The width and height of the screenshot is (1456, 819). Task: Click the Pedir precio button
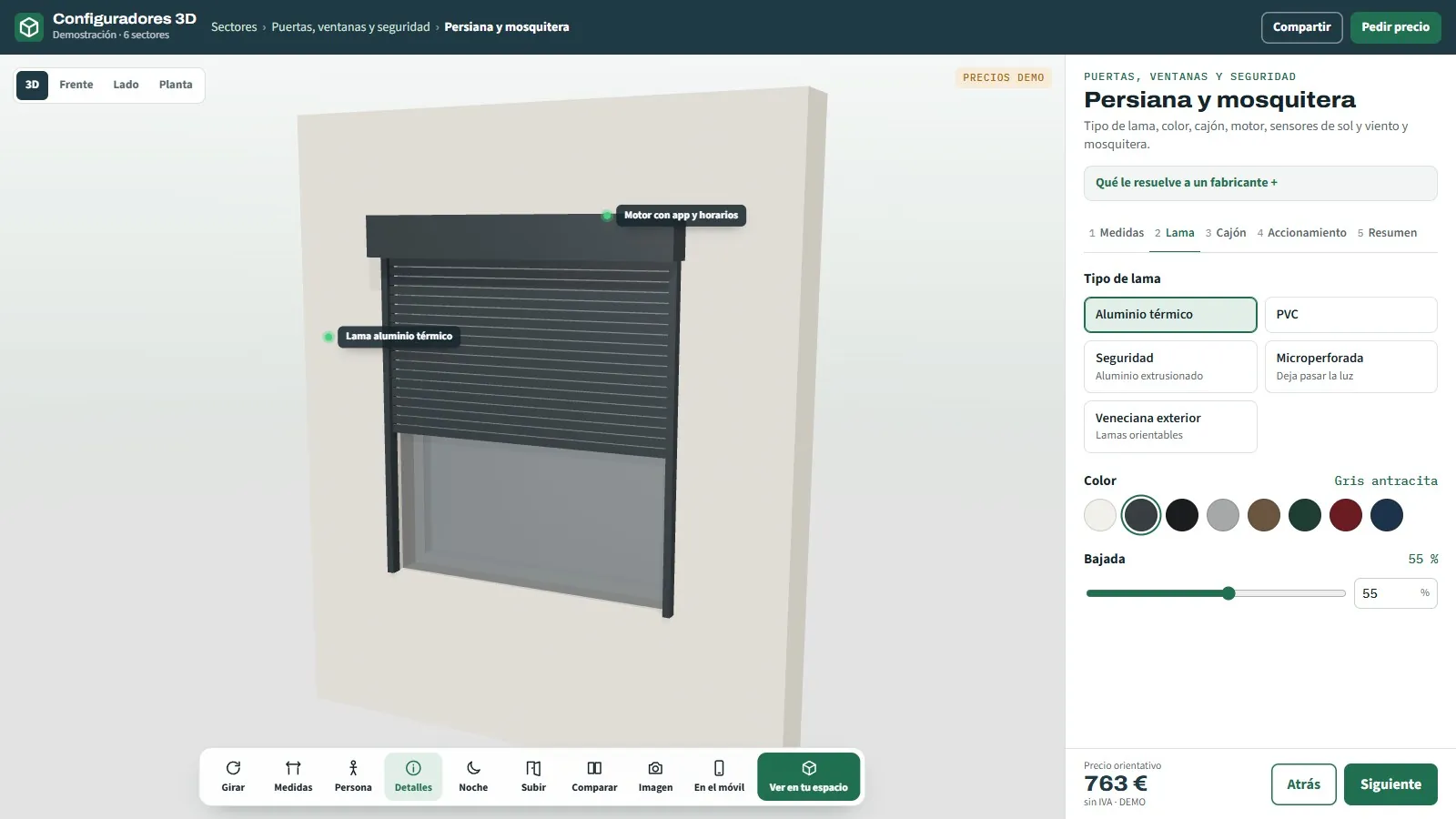[x=1395, y=27]
